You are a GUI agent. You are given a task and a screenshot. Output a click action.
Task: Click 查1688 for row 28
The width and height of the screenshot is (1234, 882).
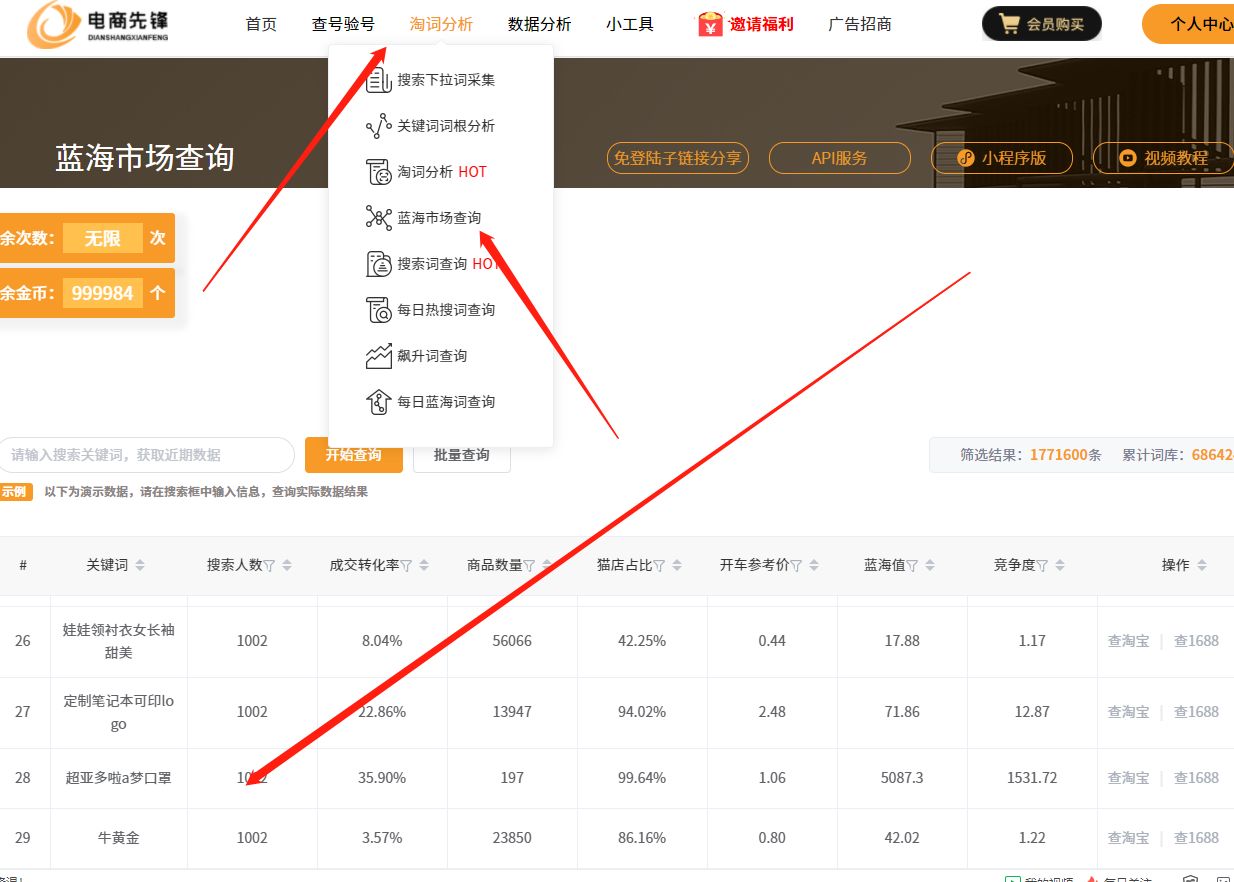pyautogui.click(x=1196, y=778)
